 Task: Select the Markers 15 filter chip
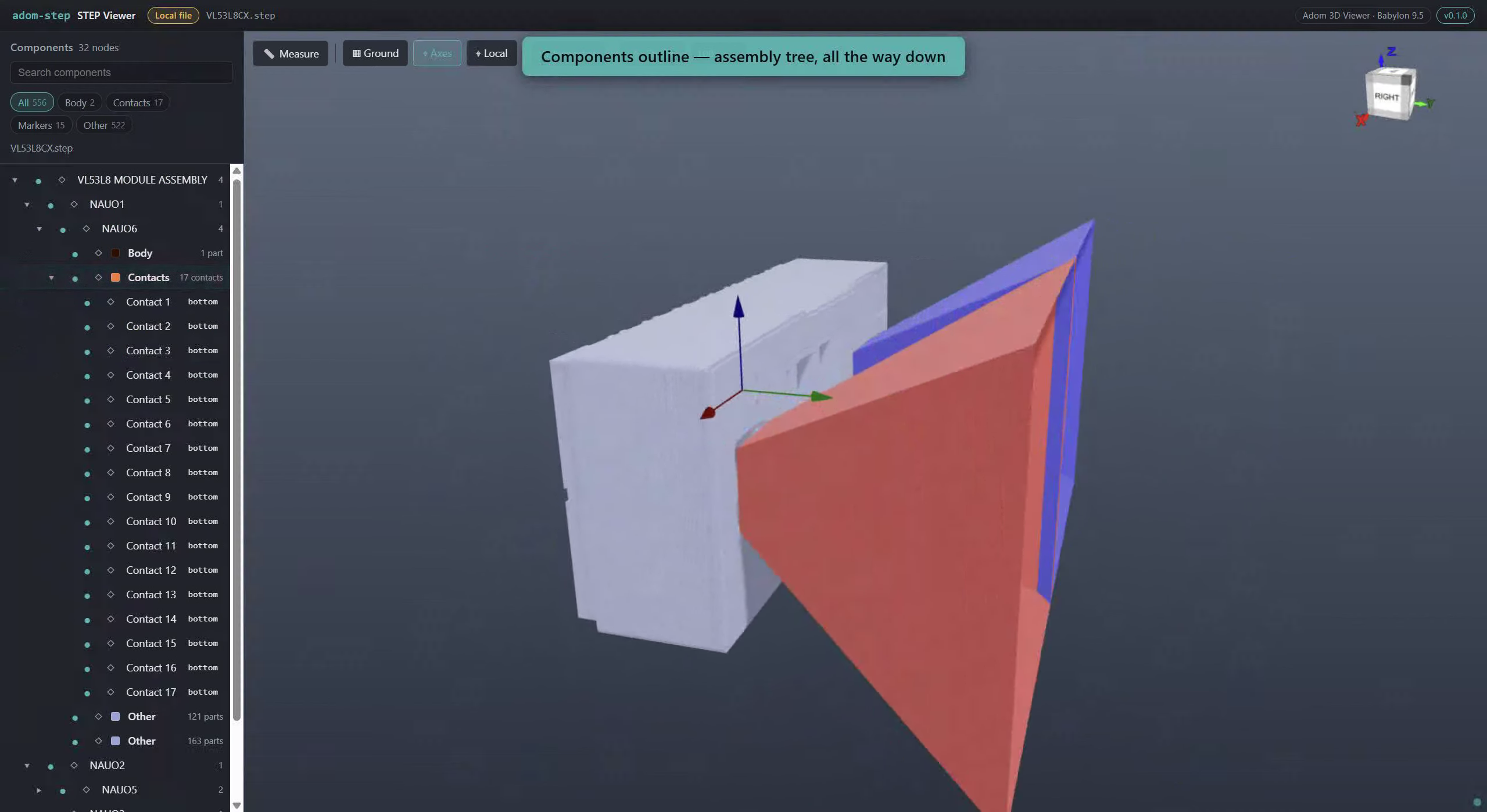41,125
